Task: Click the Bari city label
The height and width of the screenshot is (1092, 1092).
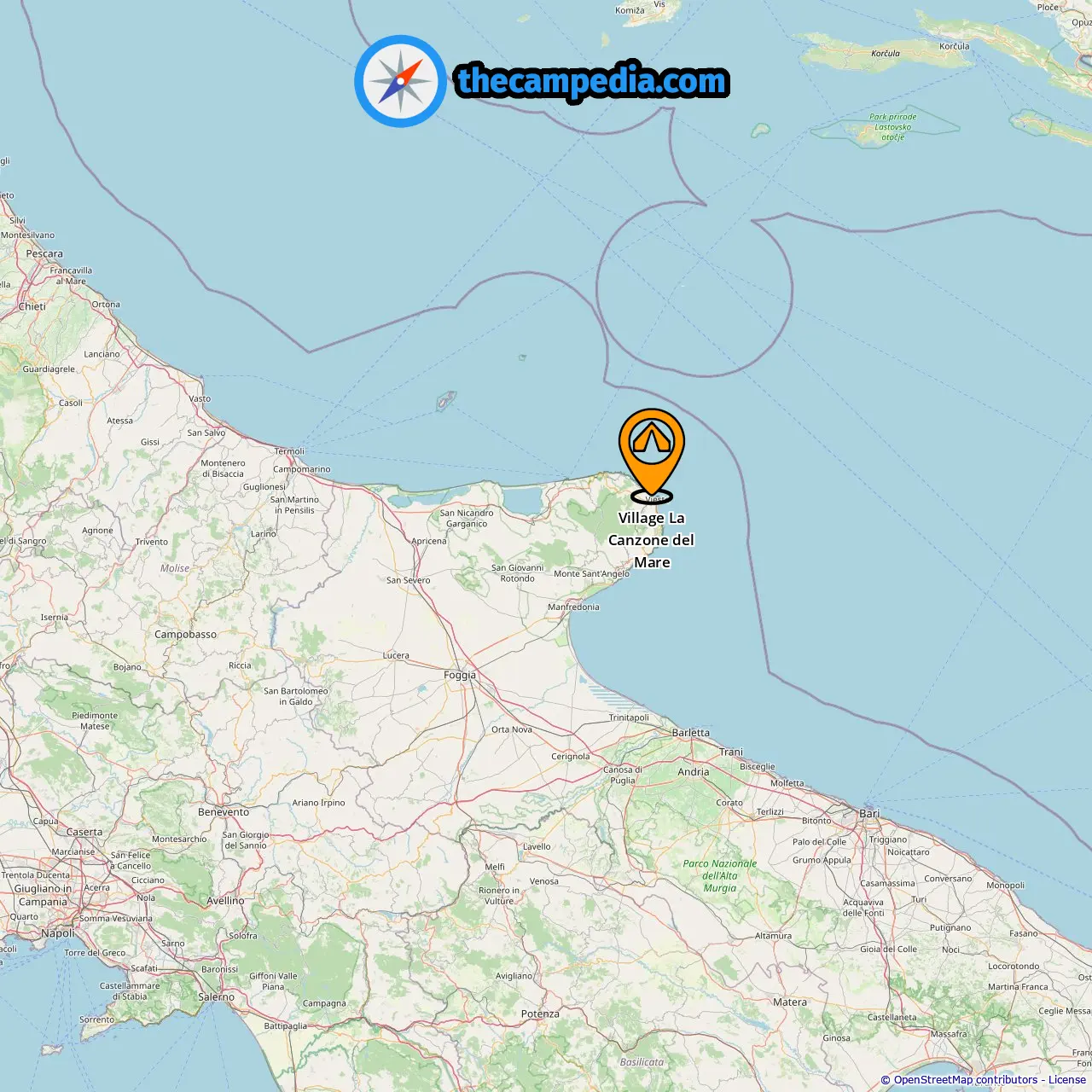Action: 869,813
